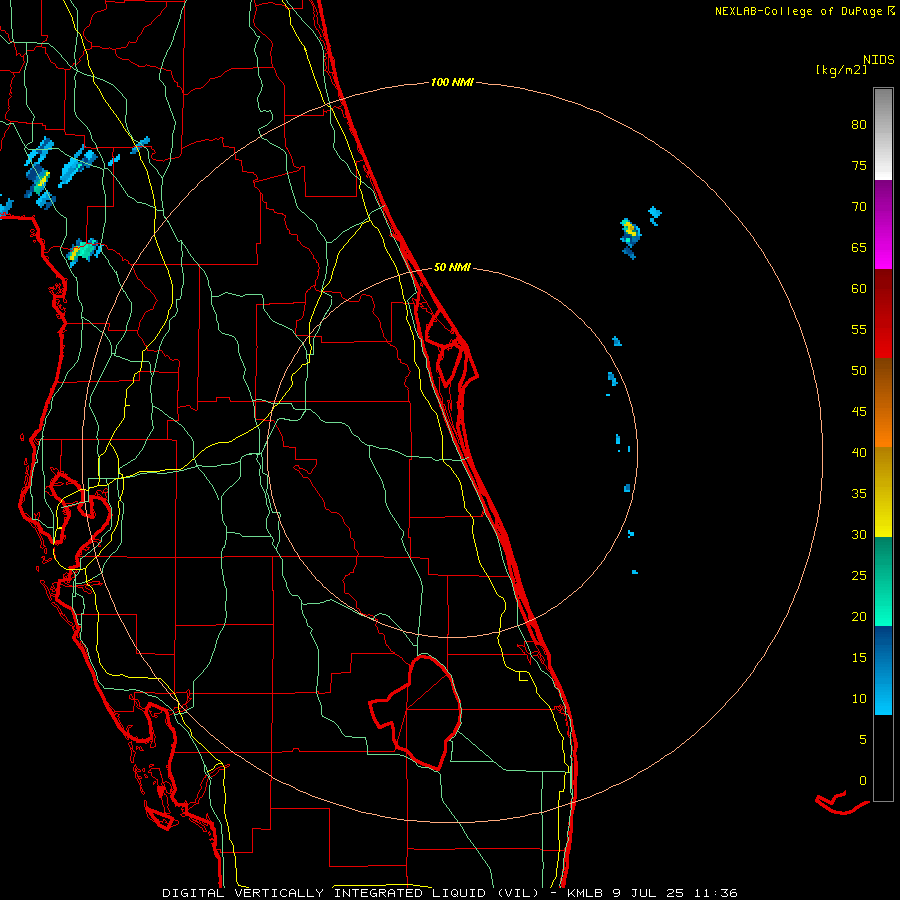Click the NEXLAB-College of DuPage credit text
The image size is (900, 900).
click(800, 11)
